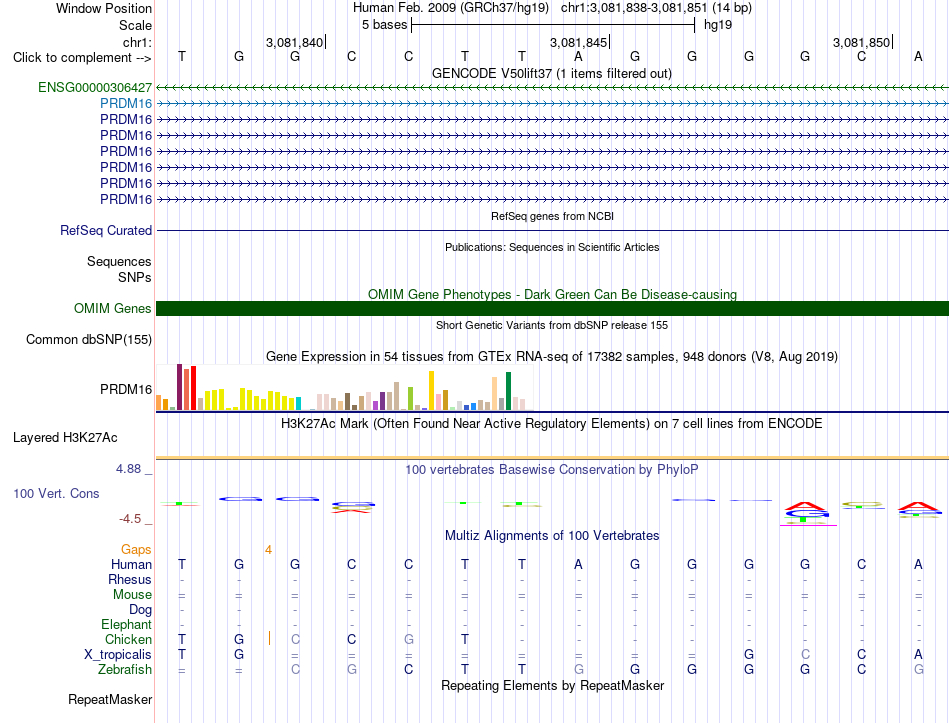Open the 100 Vert. Cons track label
The image size is (950, 723).
pyautogui.click(x=56, y=493)
